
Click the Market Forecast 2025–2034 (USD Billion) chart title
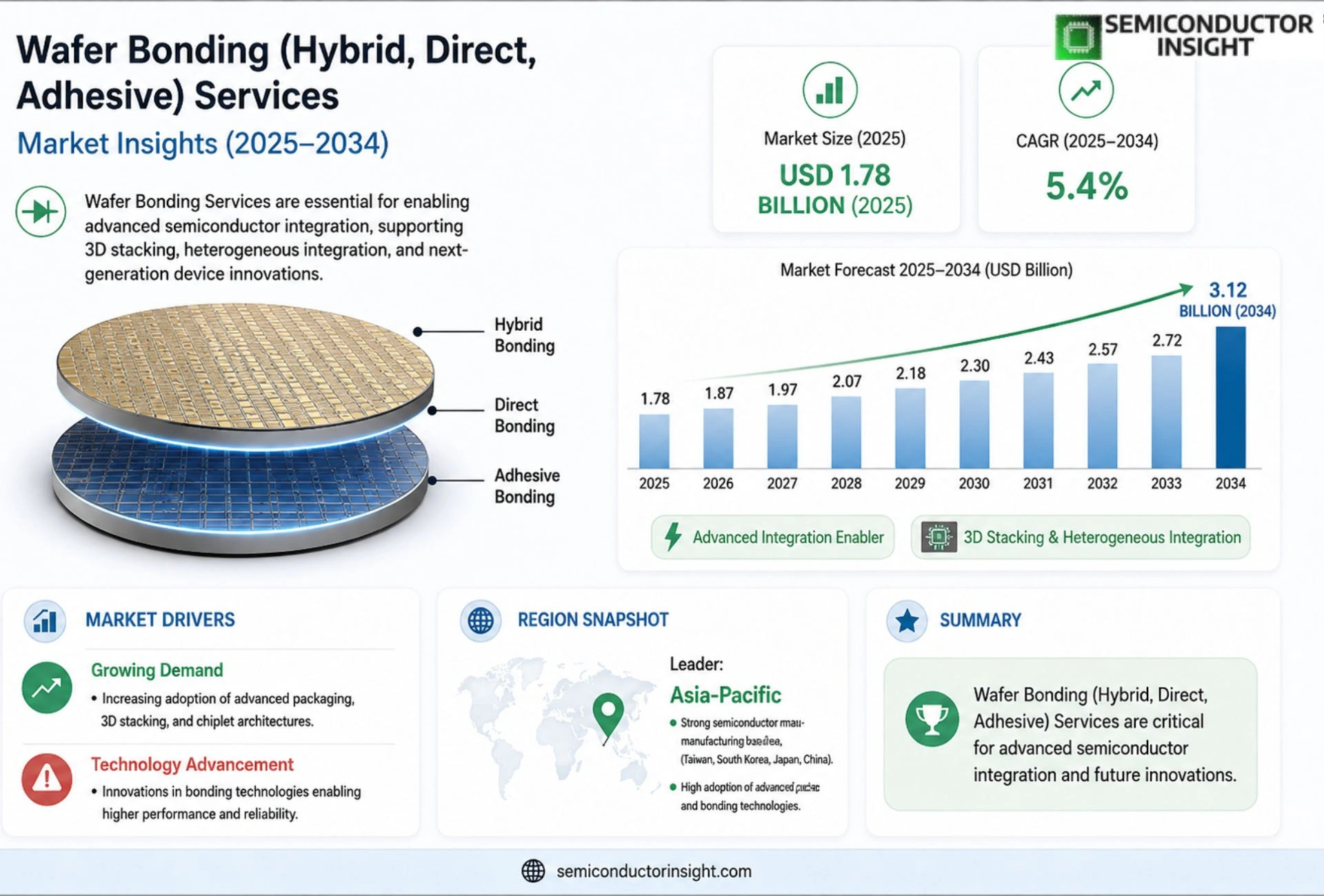point(926,269)
